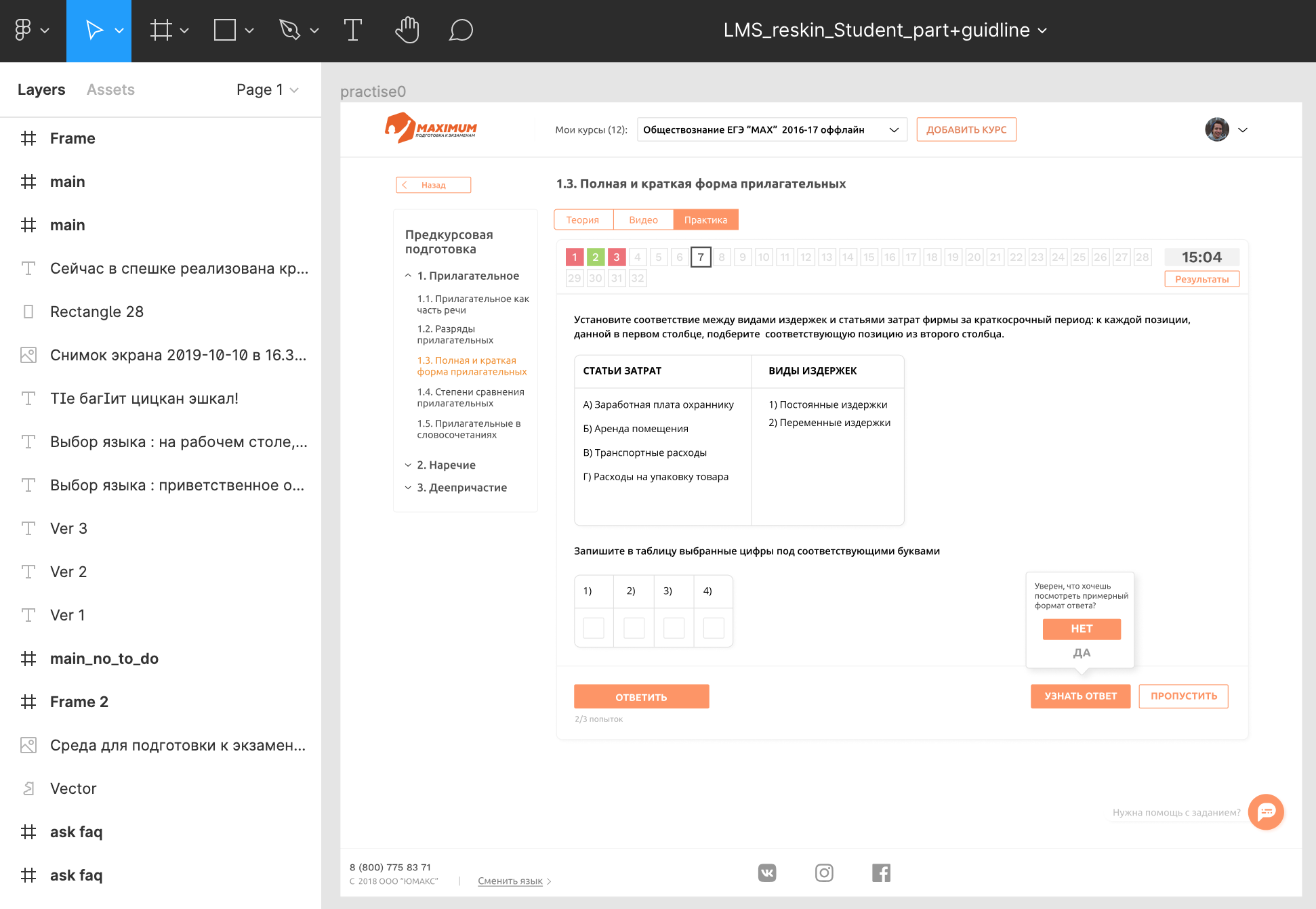Click the first empty answer box

(x=594, y=628)
